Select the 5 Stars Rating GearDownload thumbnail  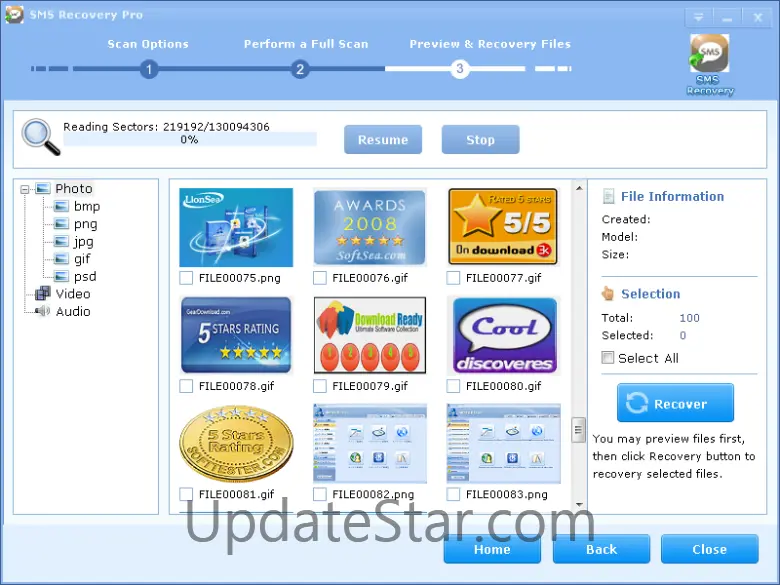tap(236, 335)
